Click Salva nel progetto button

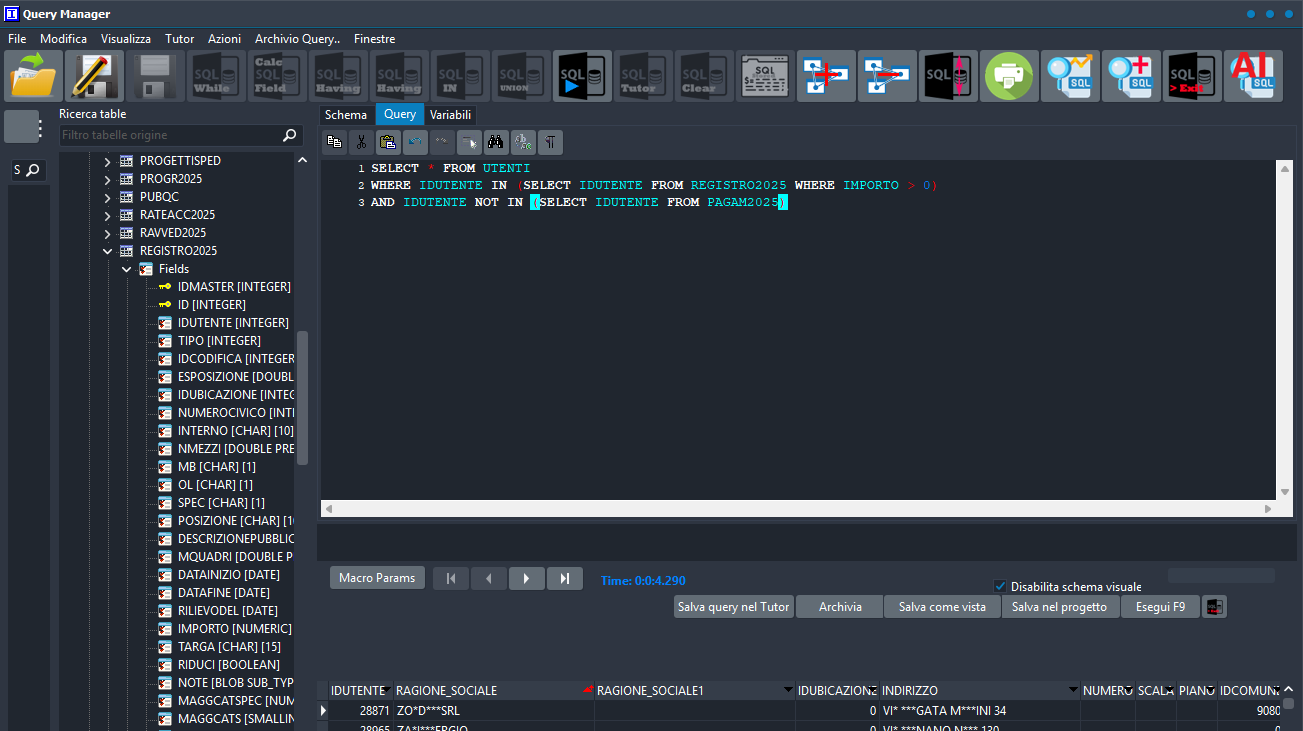point(1059,607)
